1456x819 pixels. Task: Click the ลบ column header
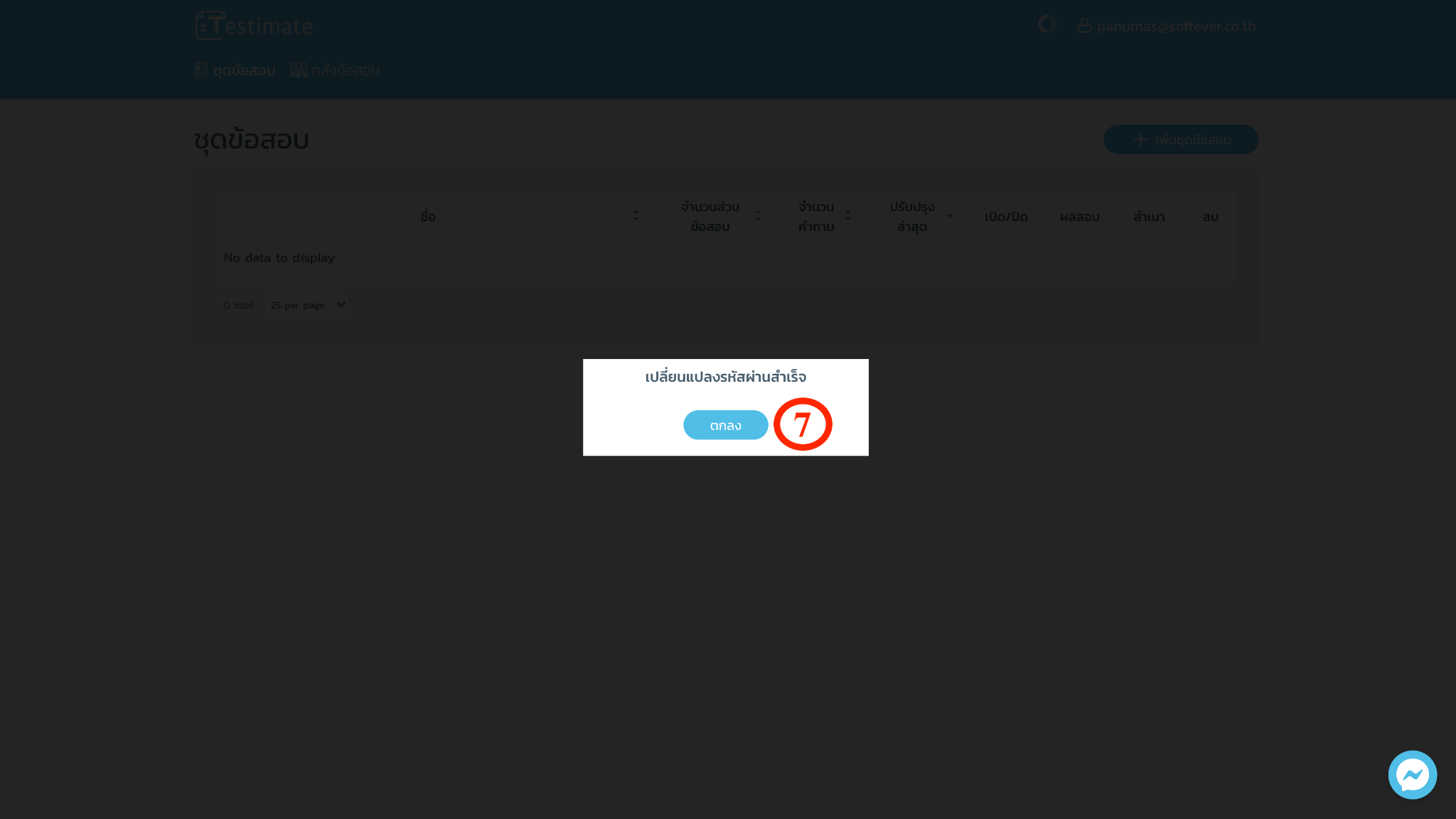pos(1210,217)
